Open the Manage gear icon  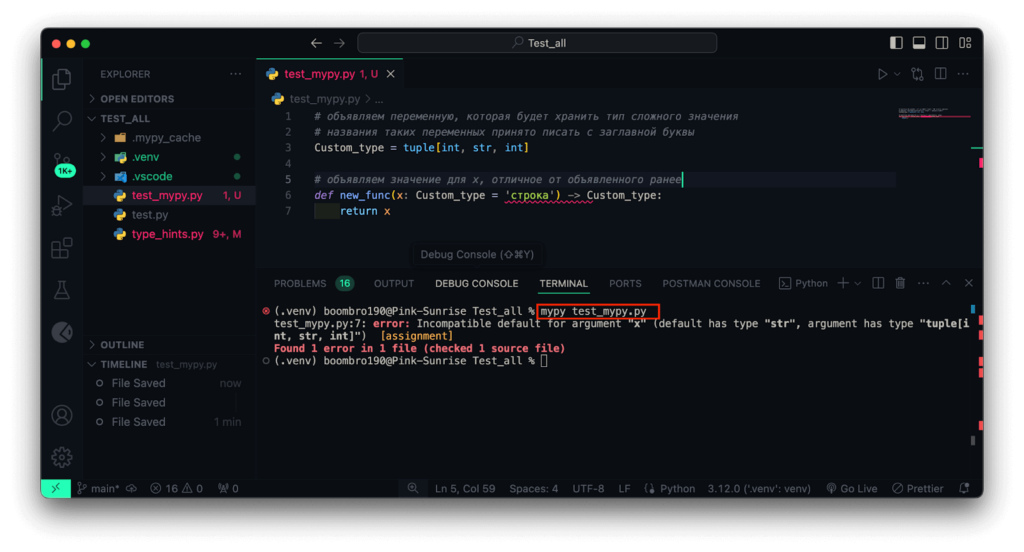coord(62,457)
